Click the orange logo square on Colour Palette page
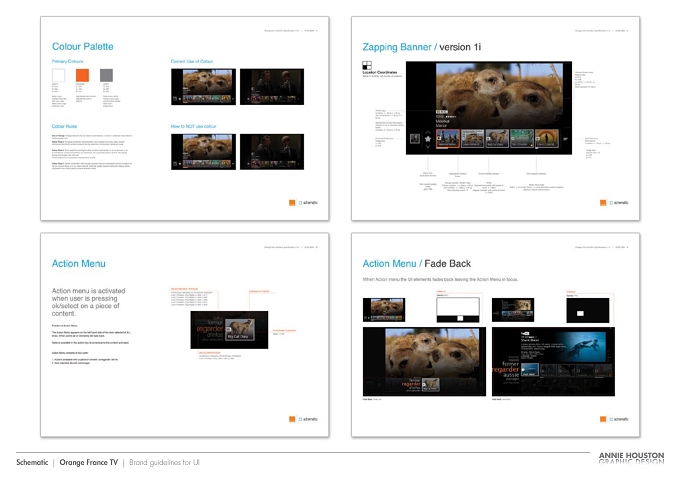This screenshot has height=481, width=680. coord(292,203)
